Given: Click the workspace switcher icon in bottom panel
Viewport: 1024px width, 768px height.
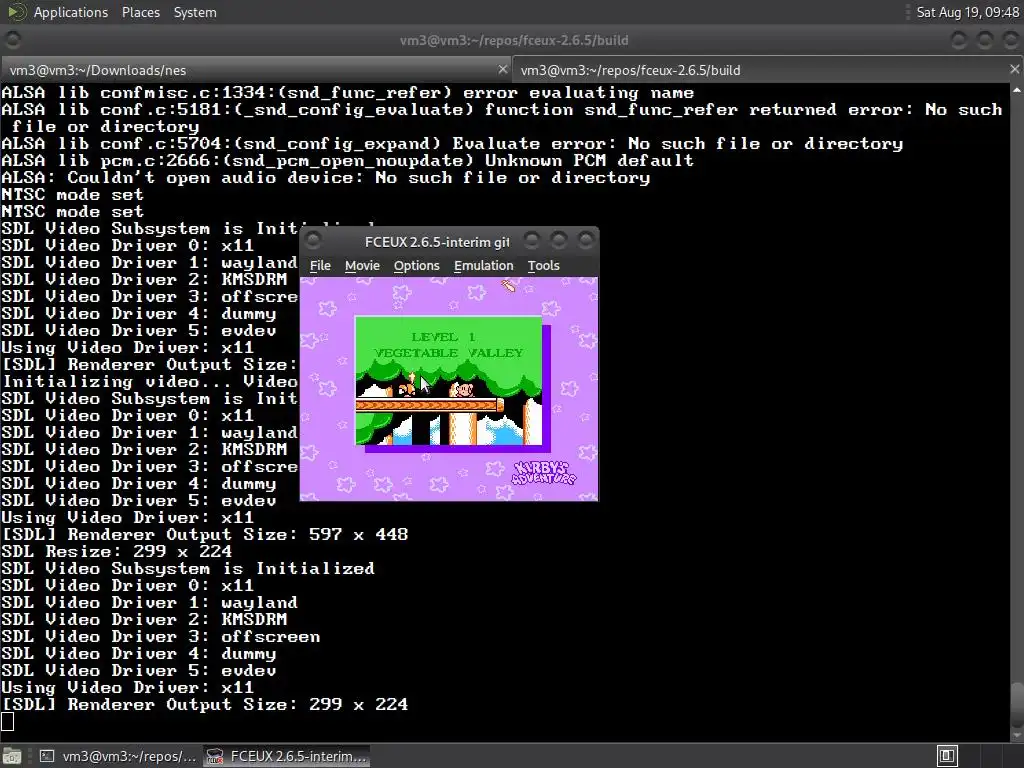Looking at the screenshot, I should 947,756.
